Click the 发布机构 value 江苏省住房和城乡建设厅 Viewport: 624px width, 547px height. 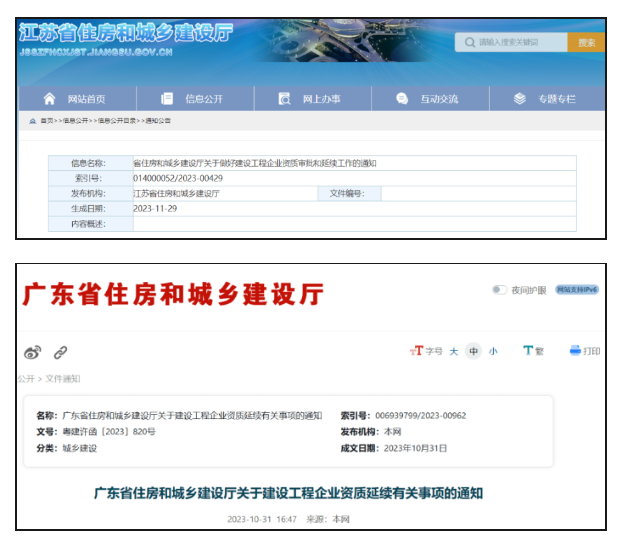pos(176,194)
